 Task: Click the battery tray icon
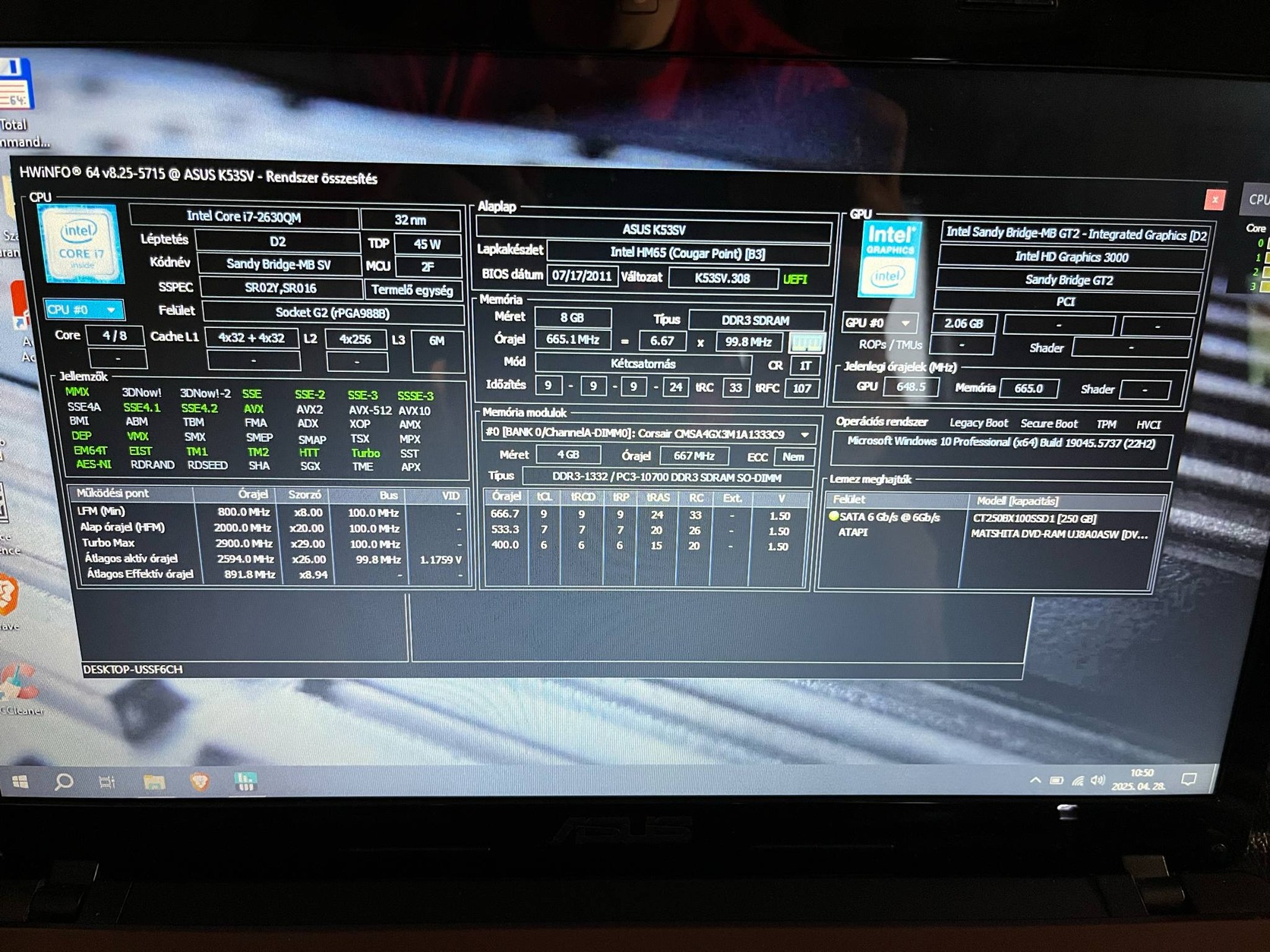click(1057, 780)
